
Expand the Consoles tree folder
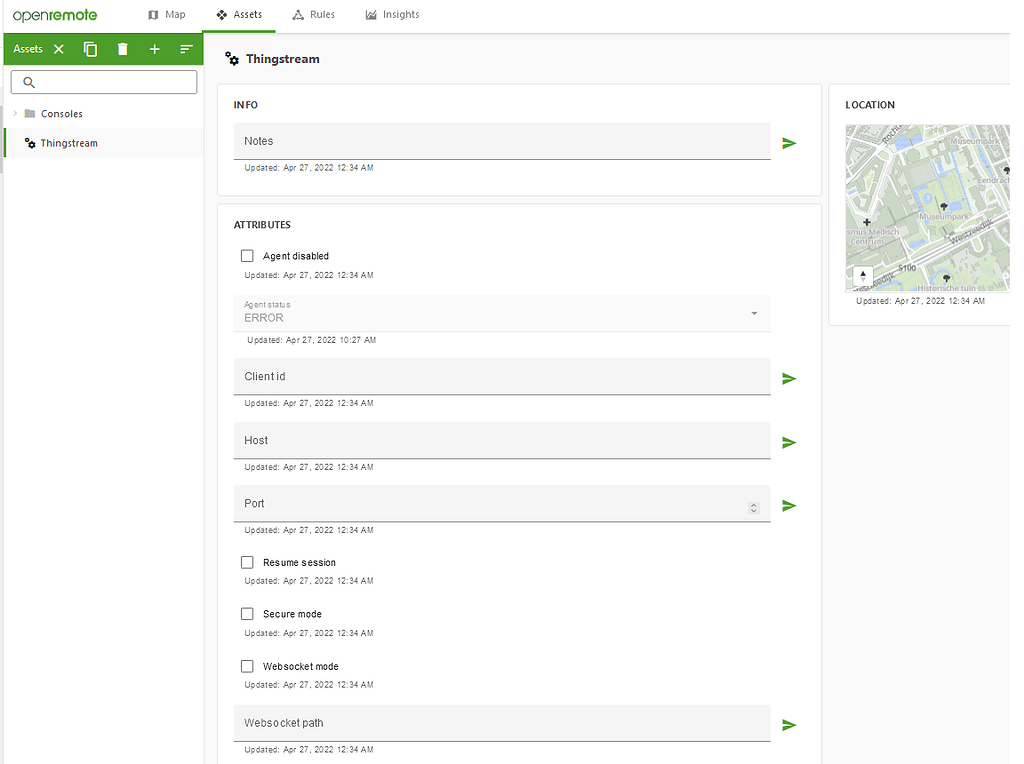coord(16,114)
